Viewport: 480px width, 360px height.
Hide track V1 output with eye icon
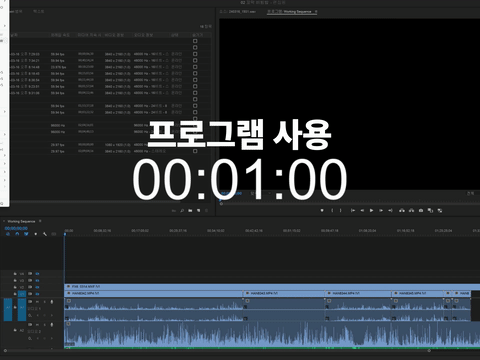click(x=37, y=294)
